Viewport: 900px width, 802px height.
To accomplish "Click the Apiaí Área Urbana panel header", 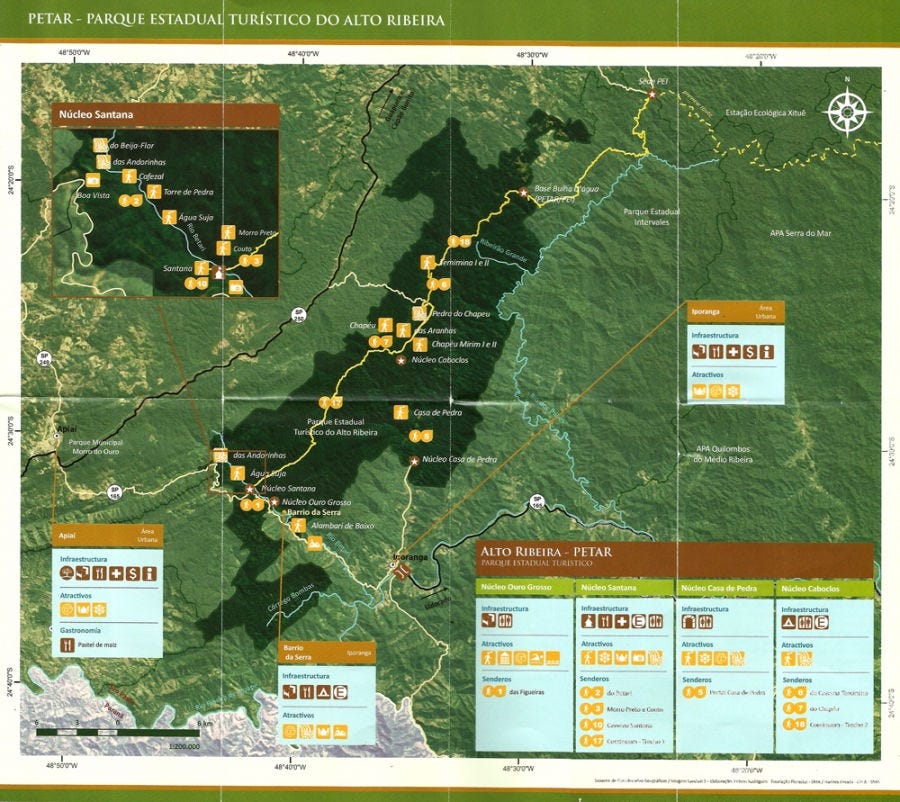I will coord(107,536).
